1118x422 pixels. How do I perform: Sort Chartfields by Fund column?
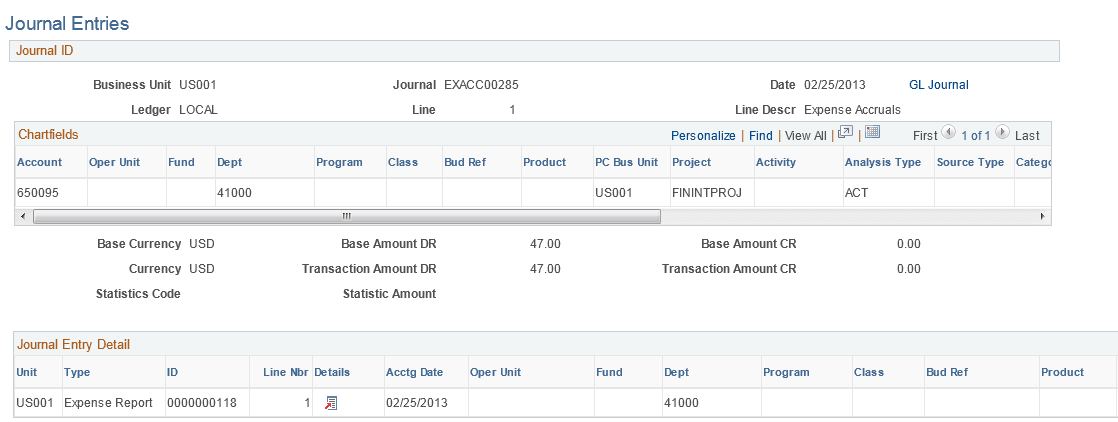(x=181, y=162)
